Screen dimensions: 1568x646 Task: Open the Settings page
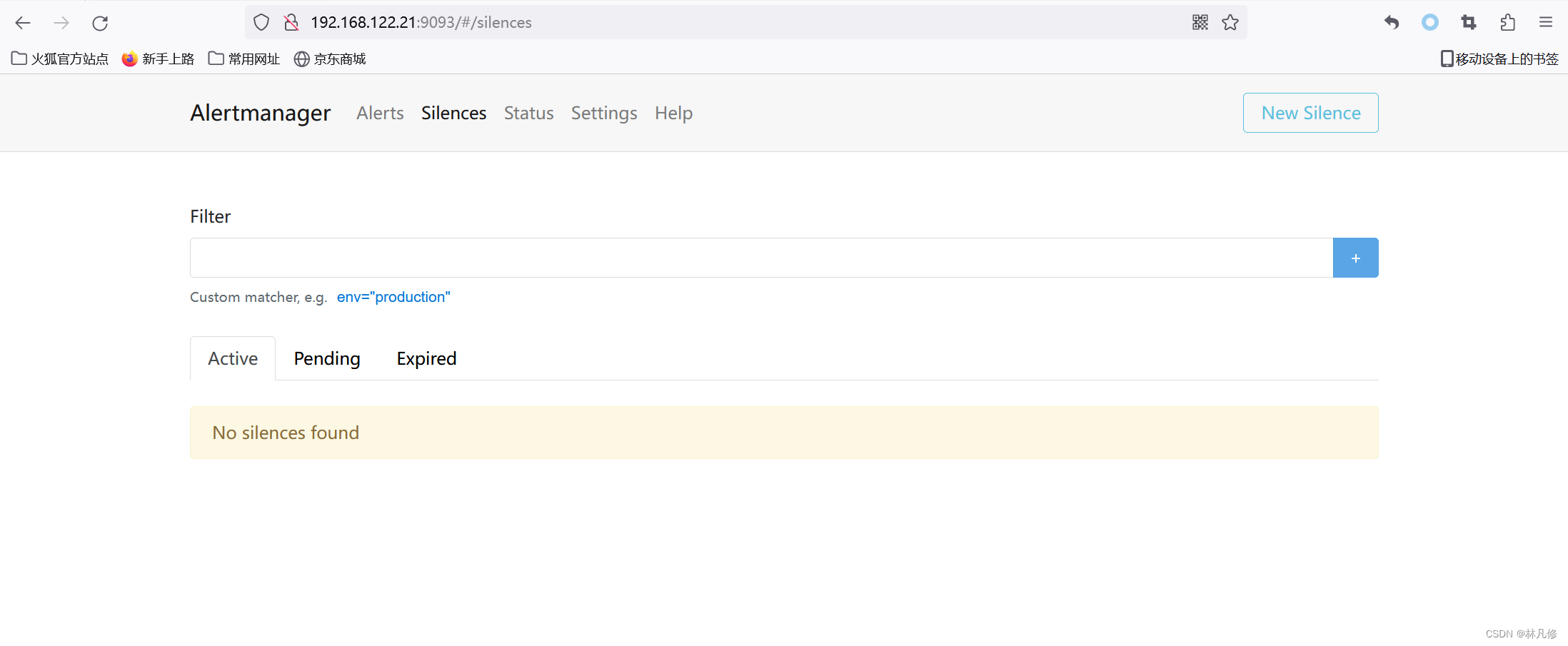[604, 113]
